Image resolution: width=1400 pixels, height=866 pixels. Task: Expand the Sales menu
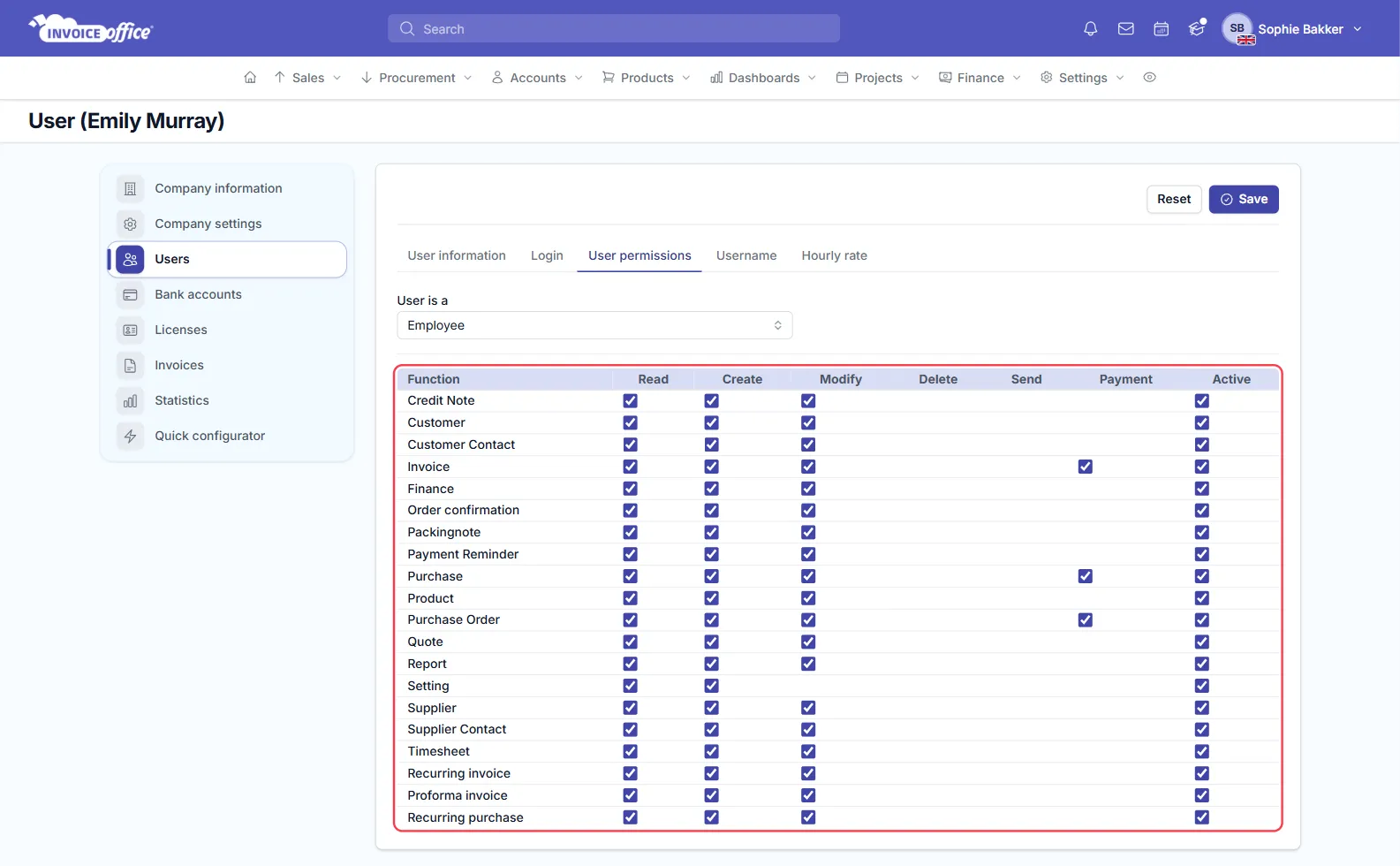307,78
